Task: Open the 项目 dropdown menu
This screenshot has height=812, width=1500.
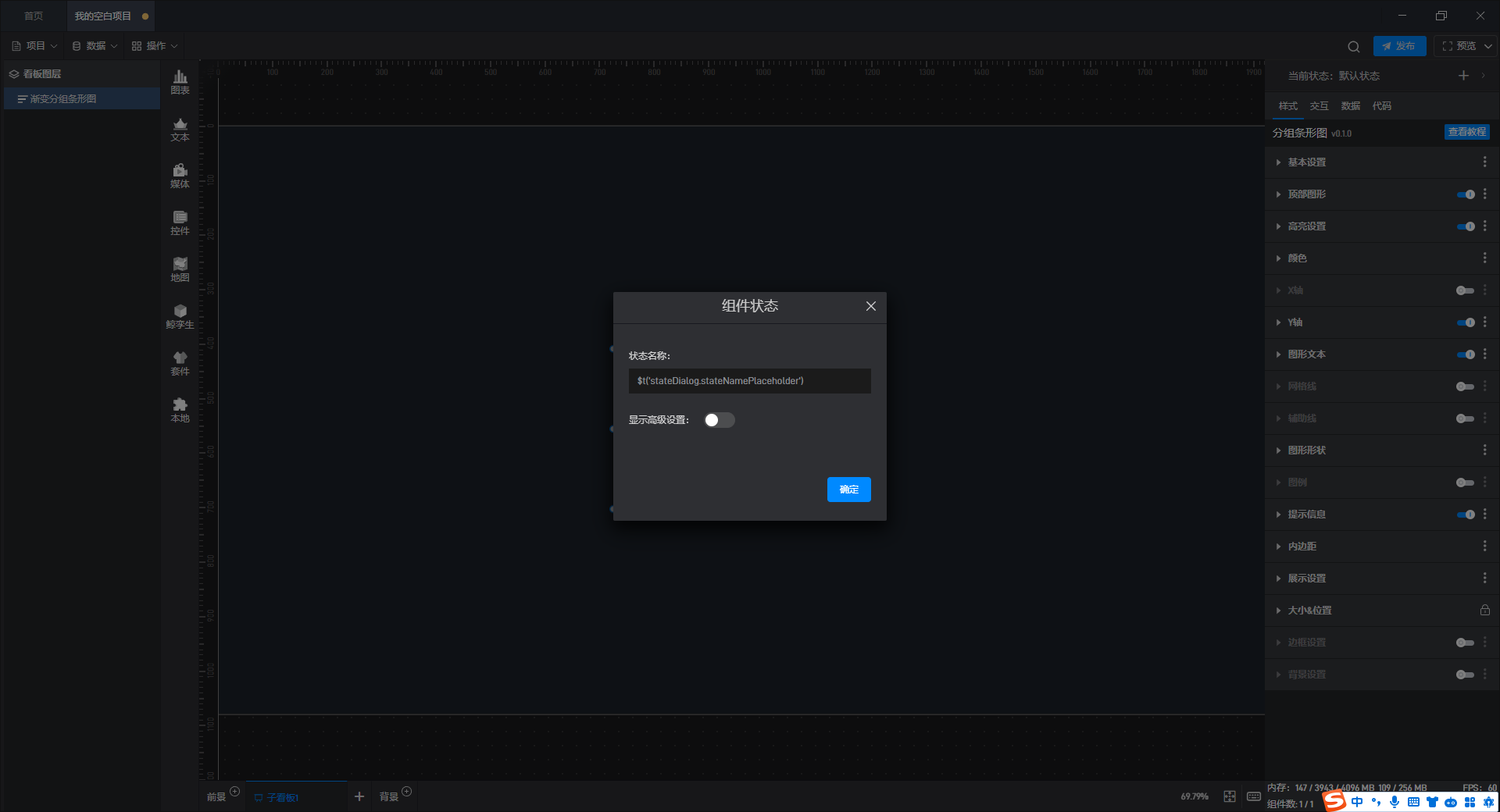Action: [x=35, y=46]
